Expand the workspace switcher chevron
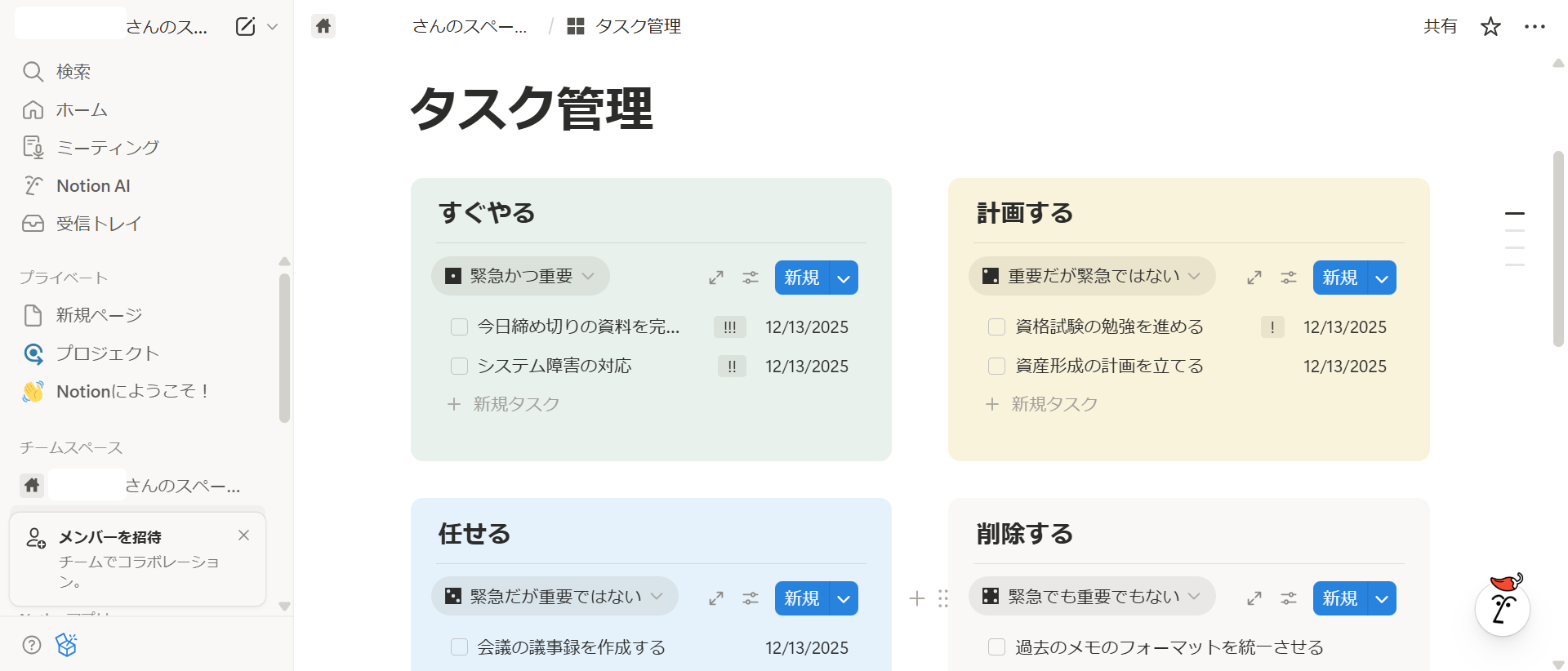 pyautogui.click(x=273, y=27)
